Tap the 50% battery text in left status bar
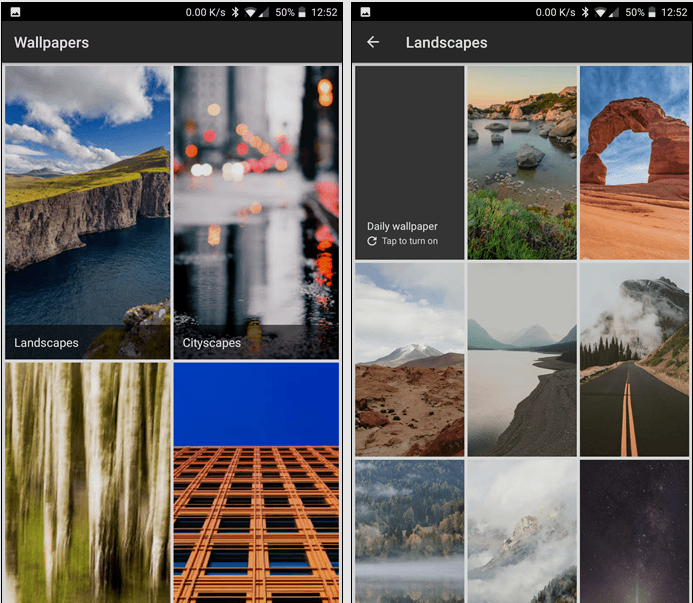The height and width of the screenshot is (603, 693). tap(285, 12)
